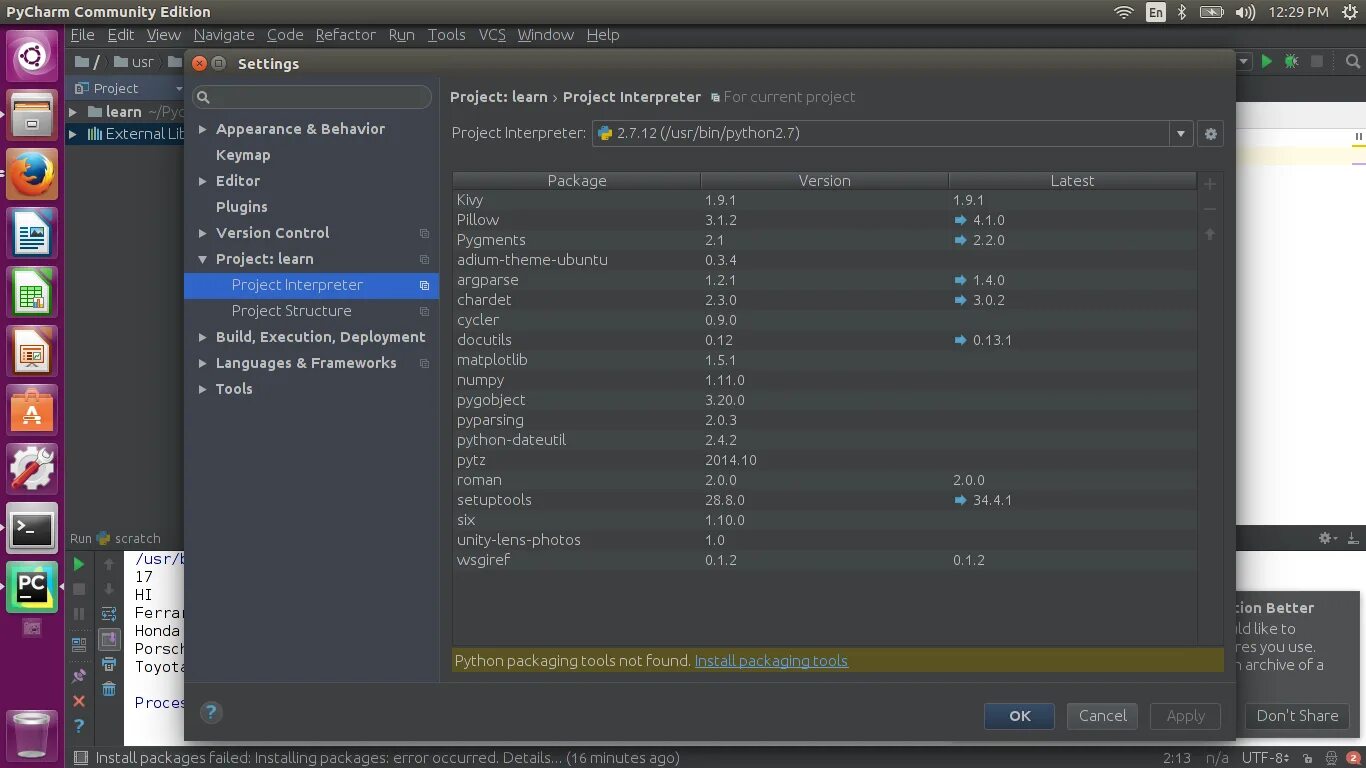The height and width of the screenshot is (768, 1366).
Task: Select the setuptools package row
Action: click(x=825, y=500)
